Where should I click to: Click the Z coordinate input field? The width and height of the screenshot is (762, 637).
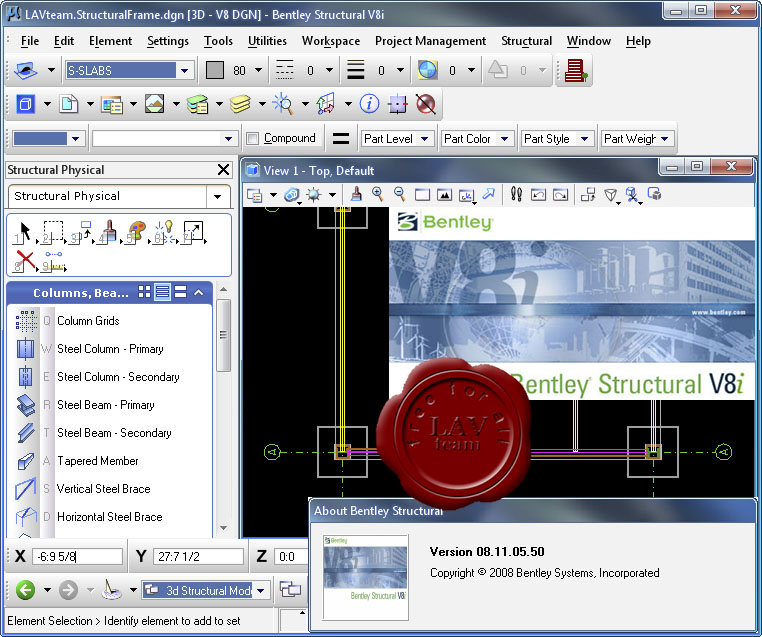coord(291,556)
